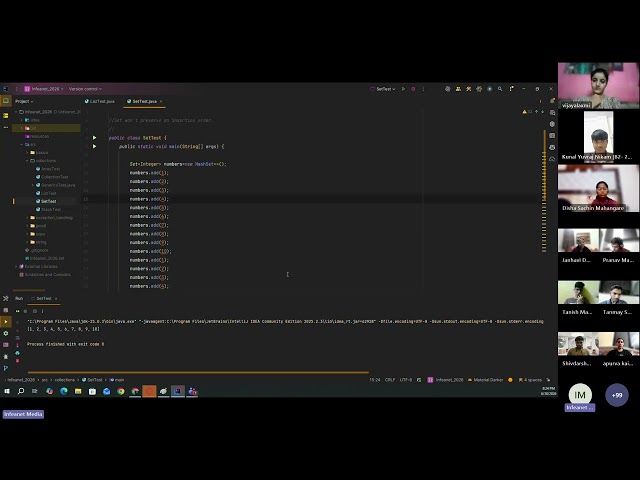This screenshot has height=480, width=640.
Task: Click the vijayalaxmi participant video thumbnail
Action: click(x=598, y=86)
